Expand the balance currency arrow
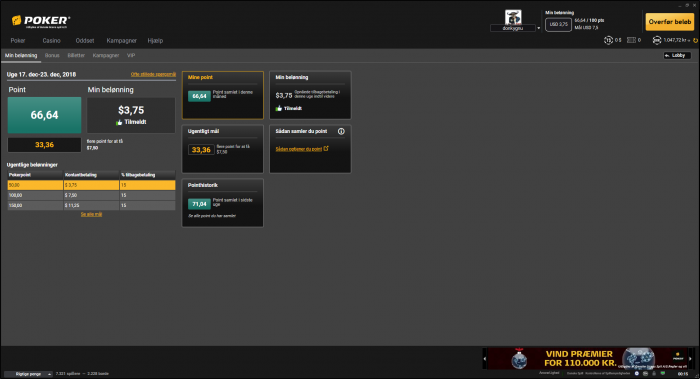Viewport: 700px width, 379px height. (690, 41)
